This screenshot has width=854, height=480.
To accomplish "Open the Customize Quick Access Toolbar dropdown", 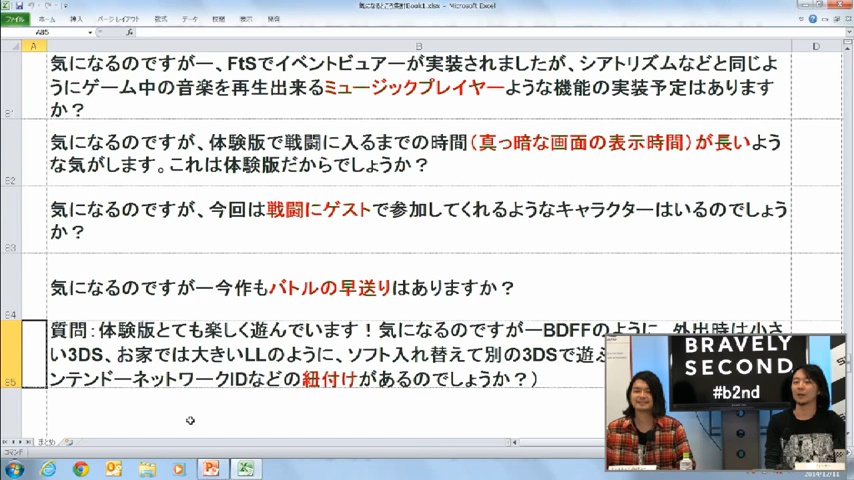I will (65, 6).
